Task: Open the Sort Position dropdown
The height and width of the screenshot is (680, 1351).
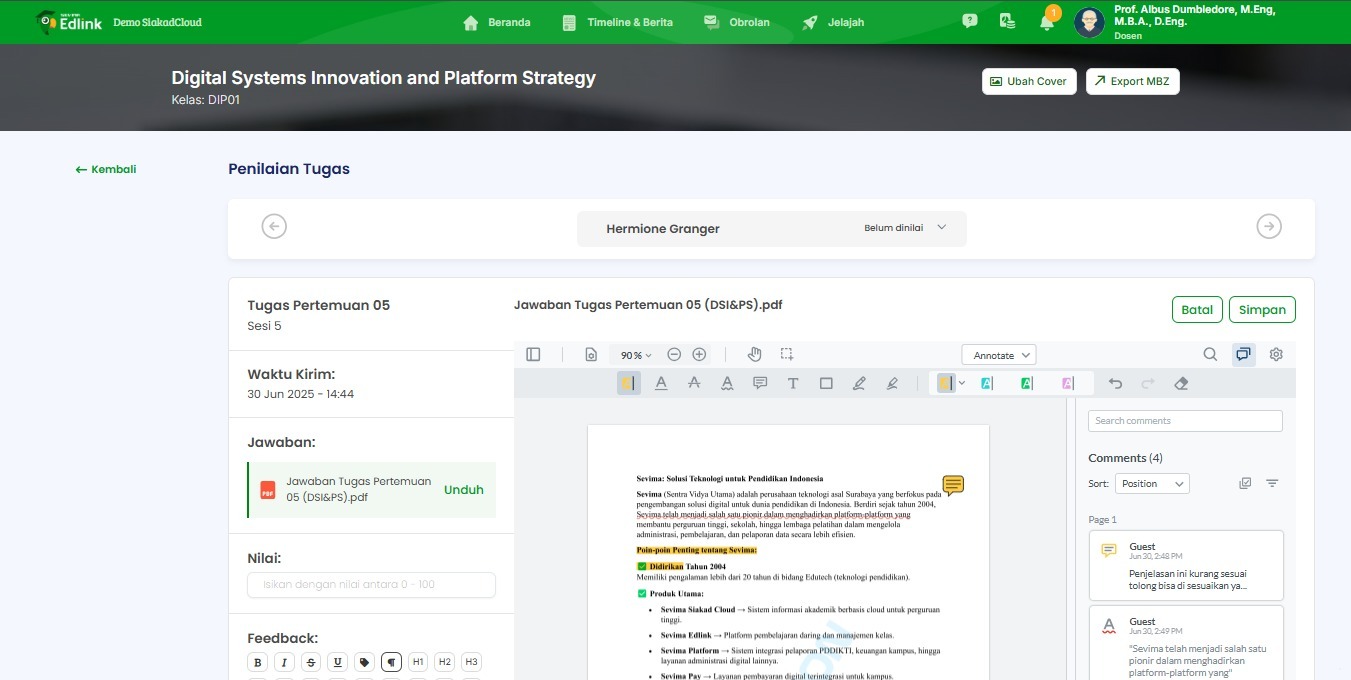Action: tap(1152, 484)
